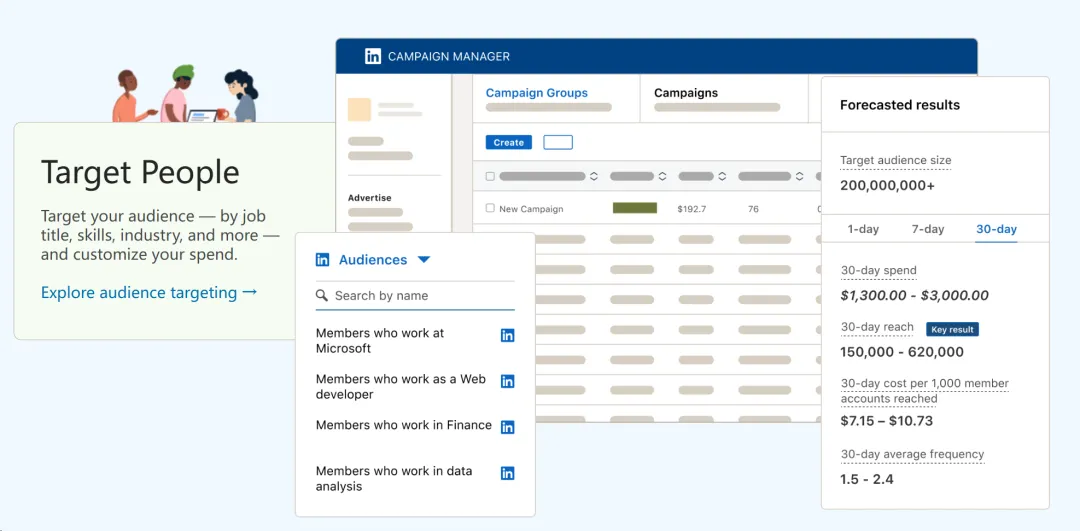Sort by the second column's sort arrows
This screenshot has width=1080, height=531.
click(x=662, y=176)
